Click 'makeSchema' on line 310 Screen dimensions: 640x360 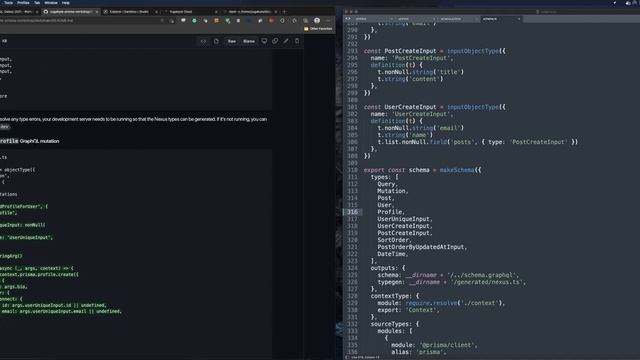(457, 170)
